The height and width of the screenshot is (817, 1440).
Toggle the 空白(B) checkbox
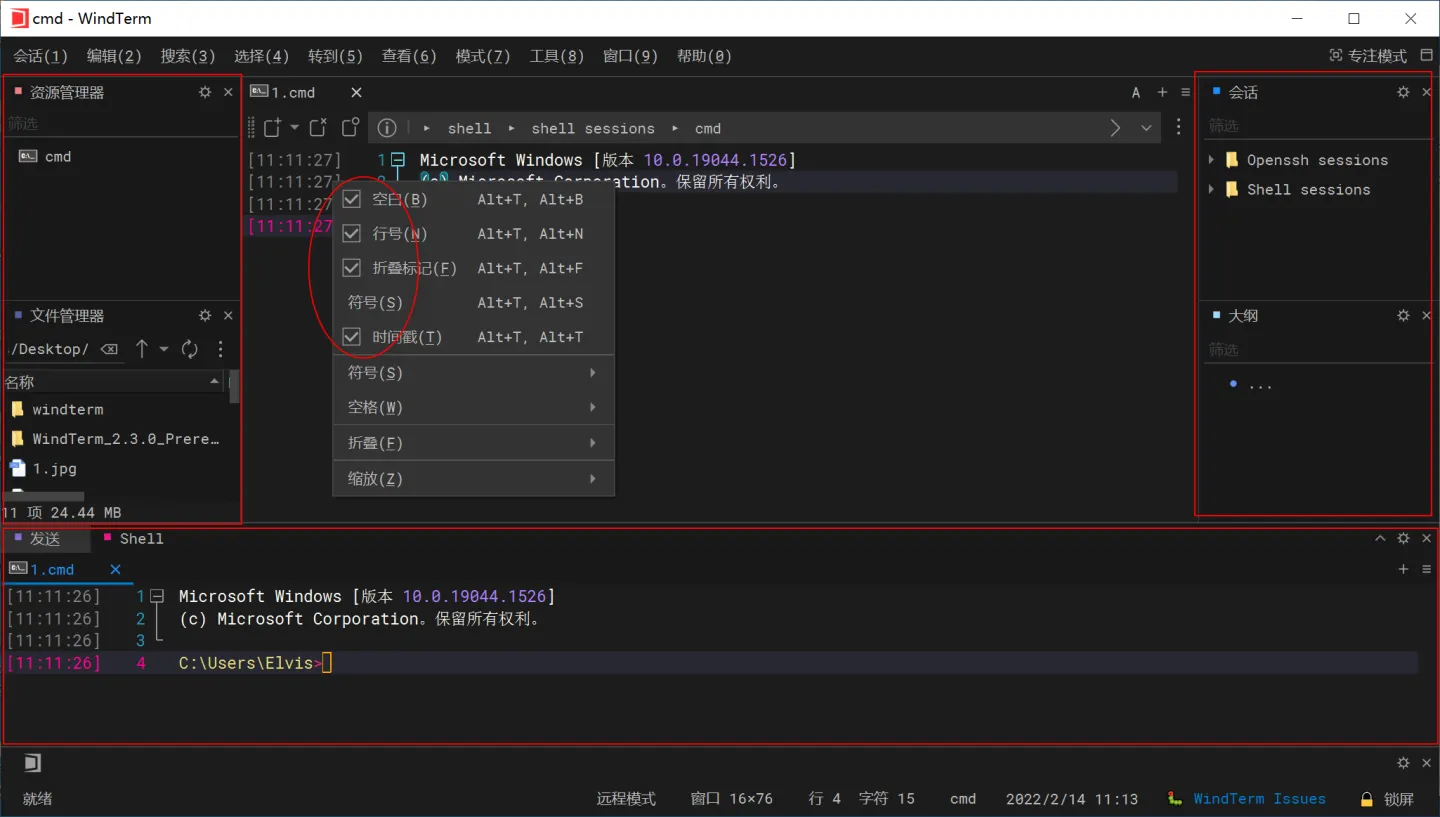point(351,199)
